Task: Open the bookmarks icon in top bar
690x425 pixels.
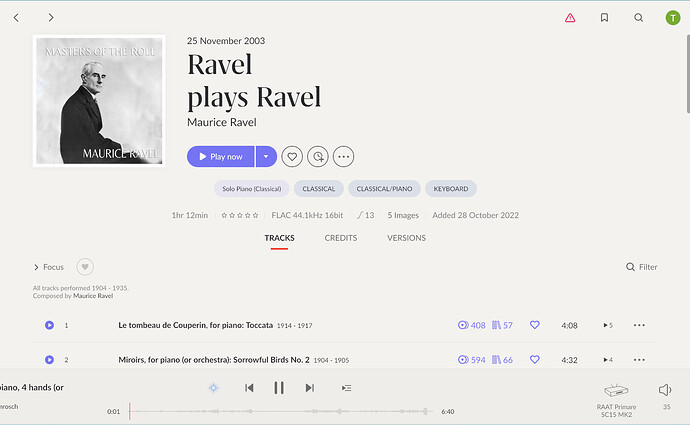Action: [x=604, y=17]
